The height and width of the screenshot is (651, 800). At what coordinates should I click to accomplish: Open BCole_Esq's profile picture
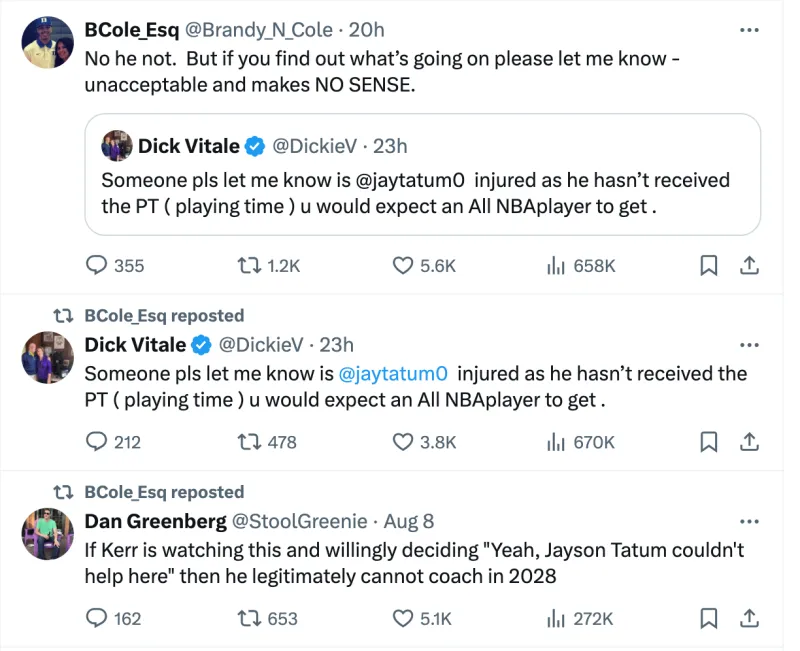click(48, 42)
